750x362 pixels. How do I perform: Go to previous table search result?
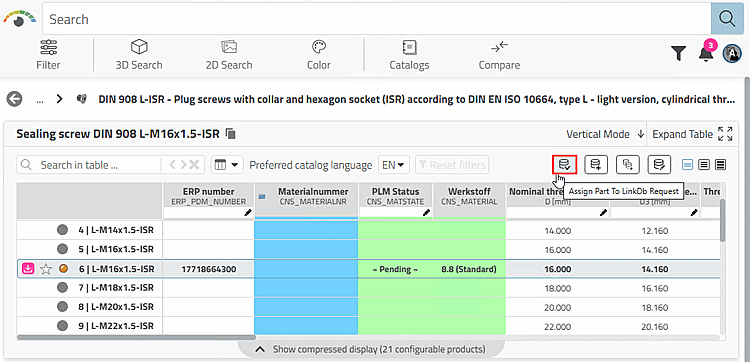pyautogui.click(x=172, y=165)
